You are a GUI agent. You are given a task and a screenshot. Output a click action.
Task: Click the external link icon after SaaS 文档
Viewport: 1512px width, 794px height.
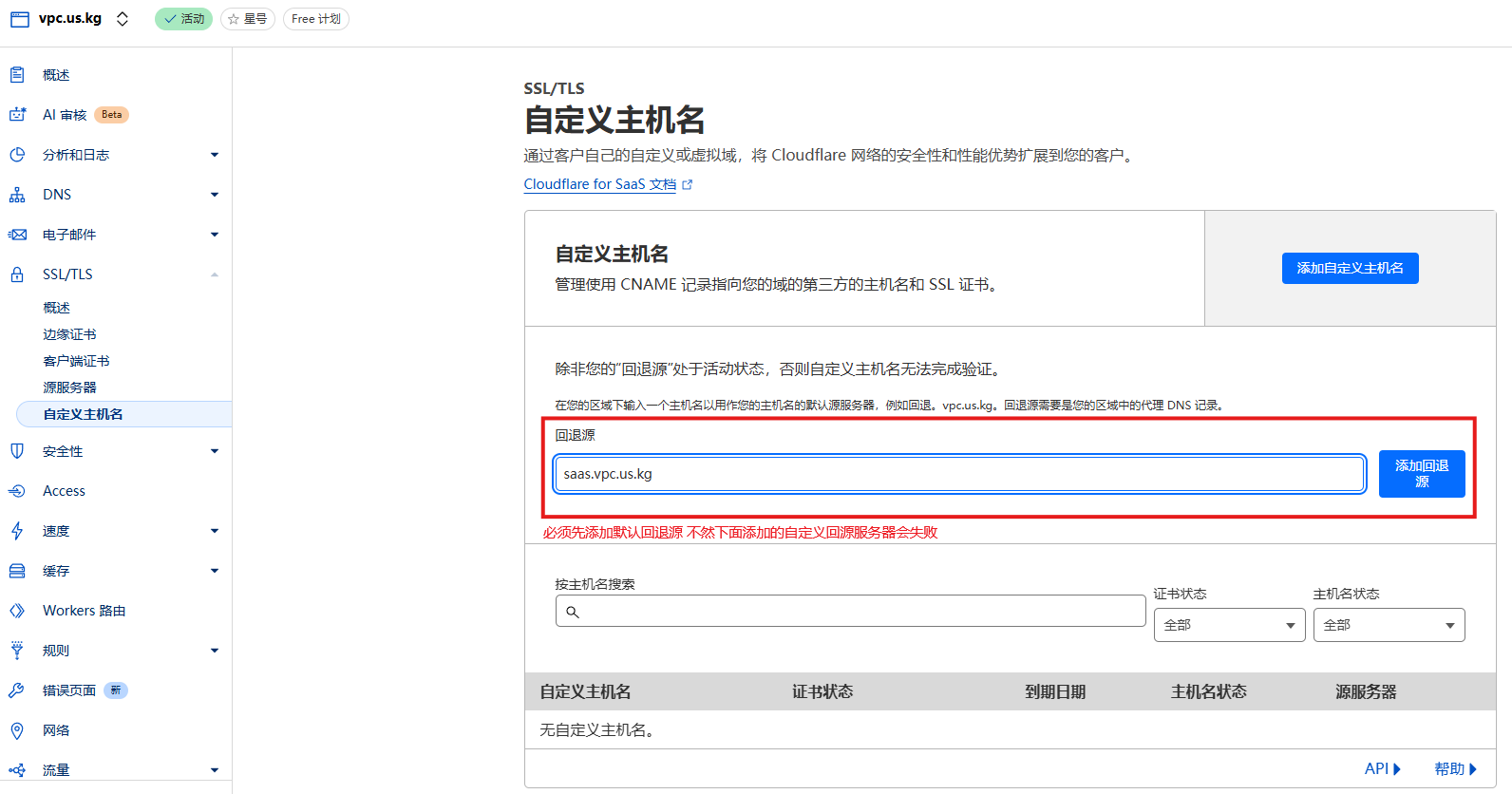coord(688,185)
